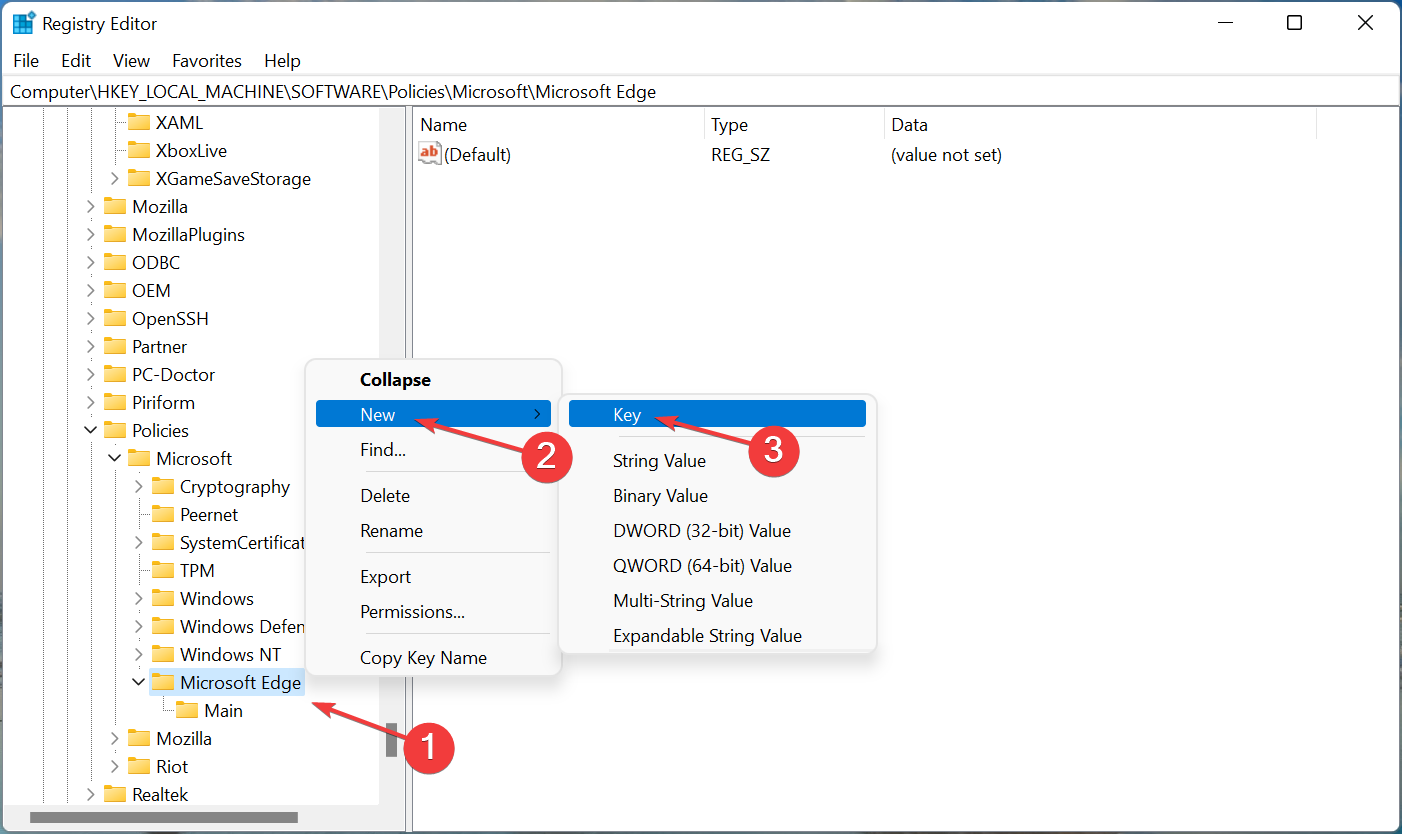Open the Help menu
The width and height of the screenshot is (1402, 834).
pyautogui.click(x=282, y=61)
